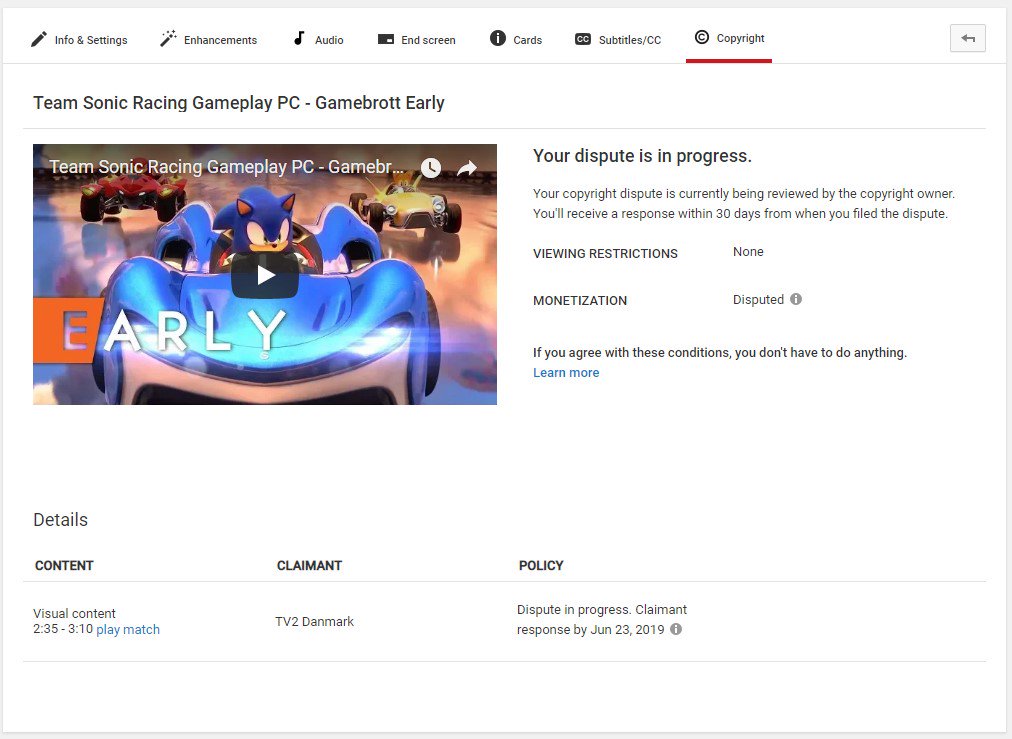Click the 'response by Jun 23, 2019' text
The width and height of the screenshot is (1012, 739).
591,629
